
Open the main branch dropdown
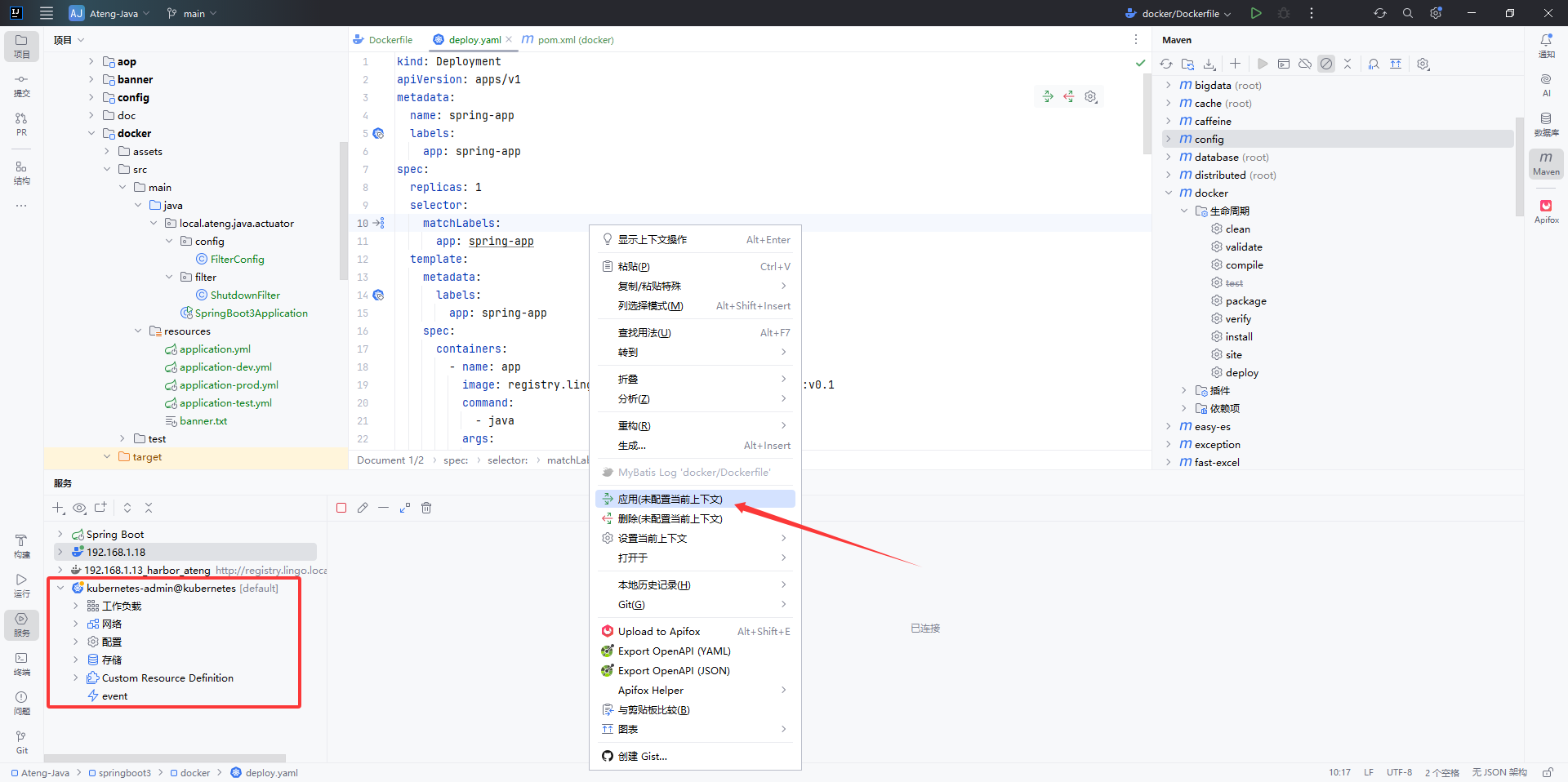click(193, 14)
